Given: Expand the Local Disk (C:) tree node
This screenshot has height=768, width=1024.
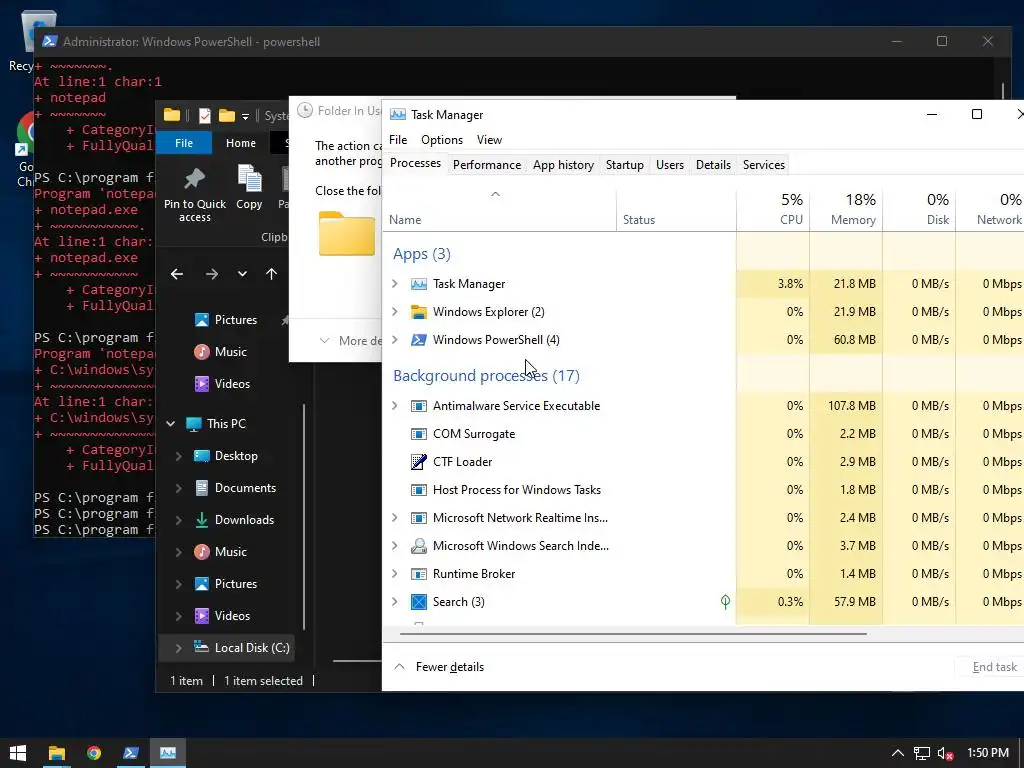Looking at the screenshot, I should (178, 648).
